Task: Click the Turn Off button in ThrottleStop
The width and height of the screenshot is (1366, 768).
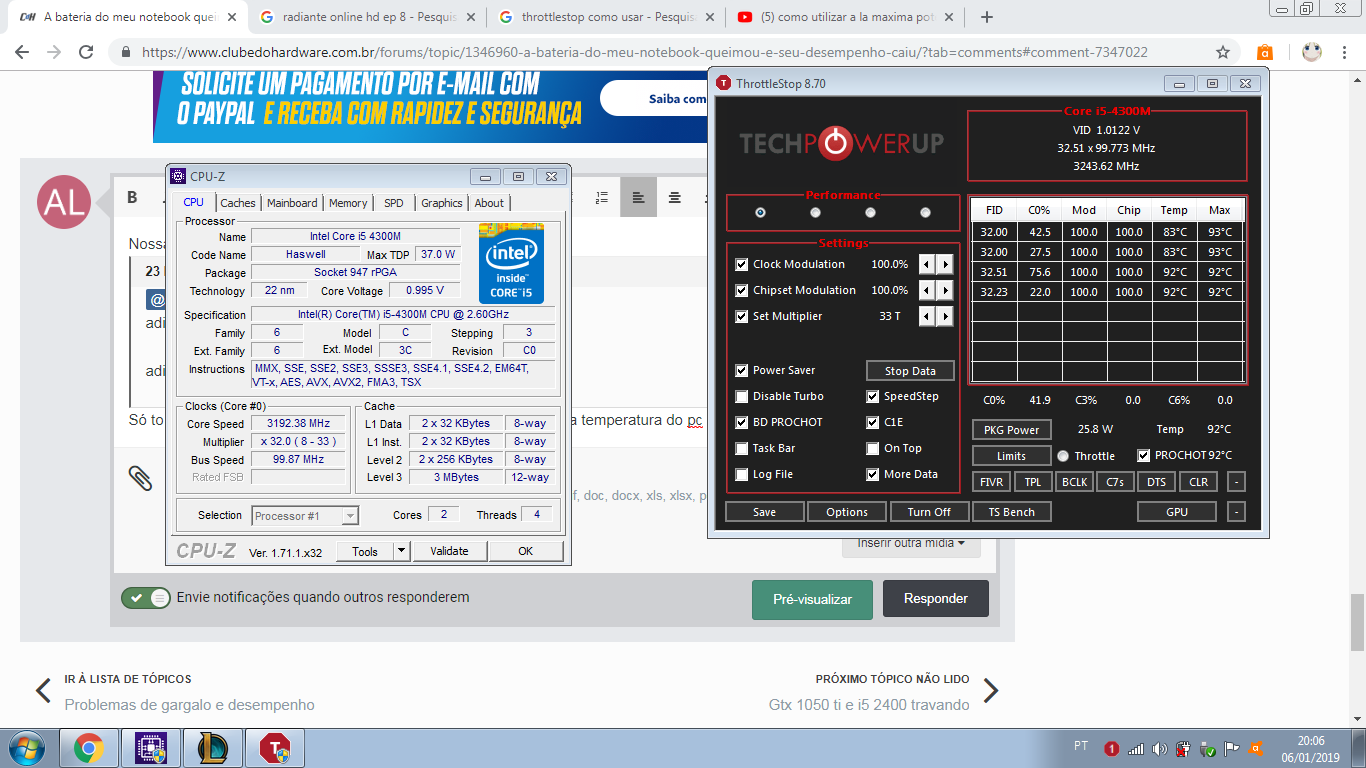Action: coord(929,512)
